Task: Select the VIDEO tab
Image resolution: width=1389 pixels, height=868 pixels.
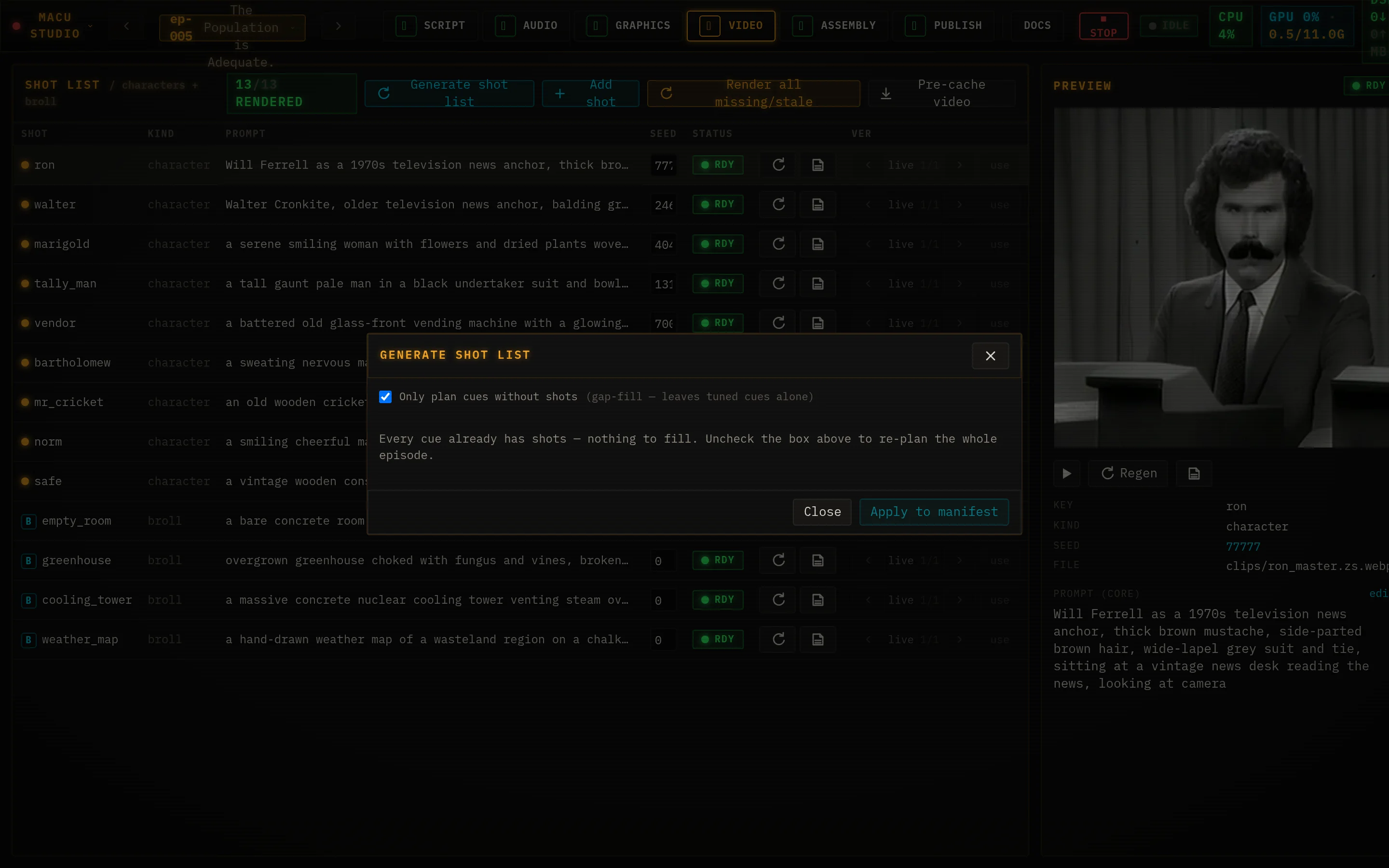Action: pyautogui.click(x=731, y=26)
